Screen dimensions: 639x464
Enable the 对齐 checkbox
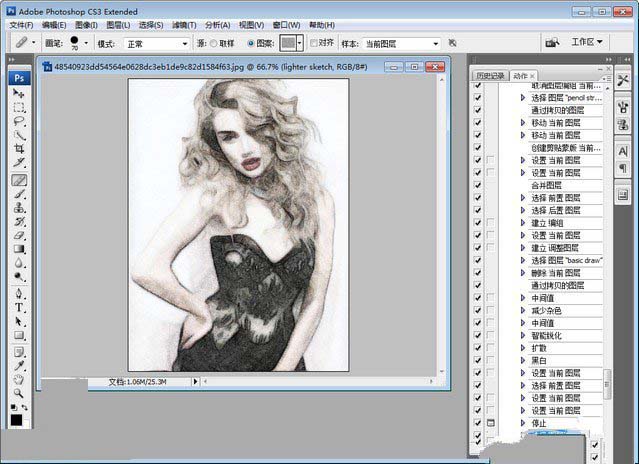(313, 43)
